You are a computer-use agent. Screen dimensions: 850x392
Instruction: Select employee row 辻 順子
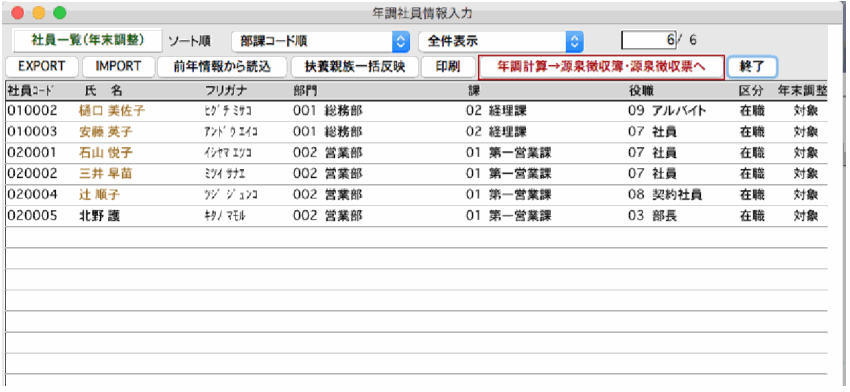[x=416, y=195]
